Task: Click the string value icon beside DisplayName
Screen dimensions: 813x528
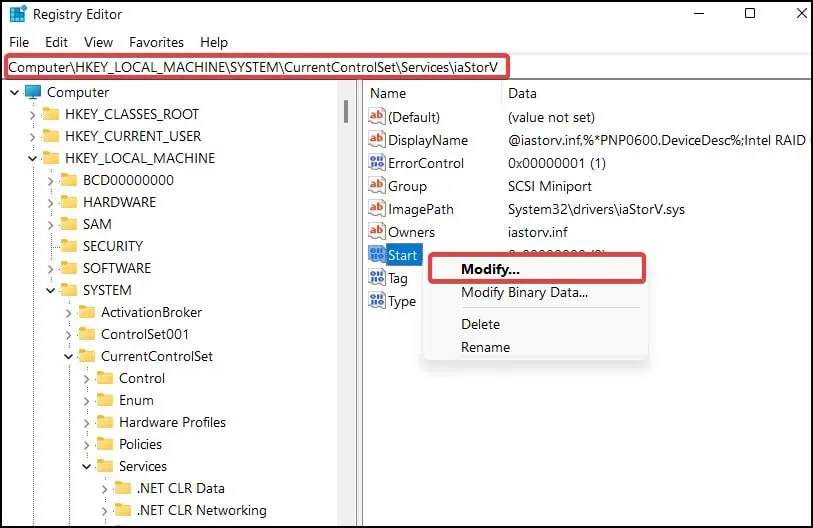Action: click(x=377, y=140)
